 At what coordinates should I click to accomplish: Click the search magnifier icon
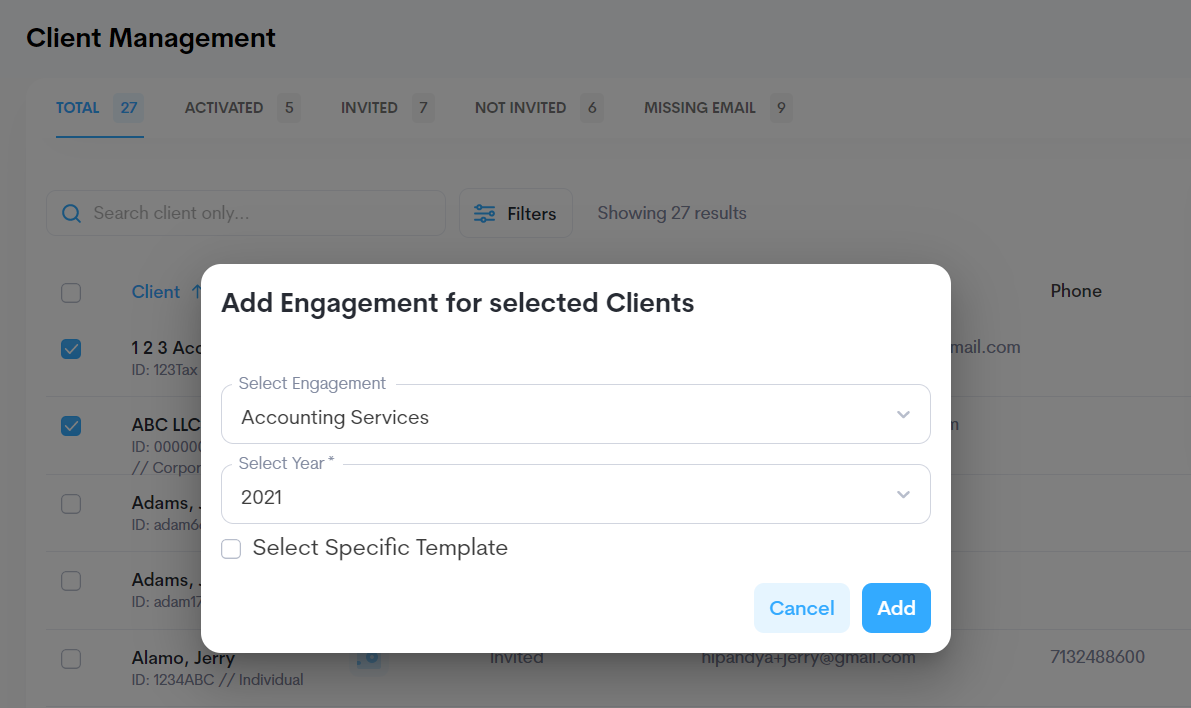[x=70, y=213]
